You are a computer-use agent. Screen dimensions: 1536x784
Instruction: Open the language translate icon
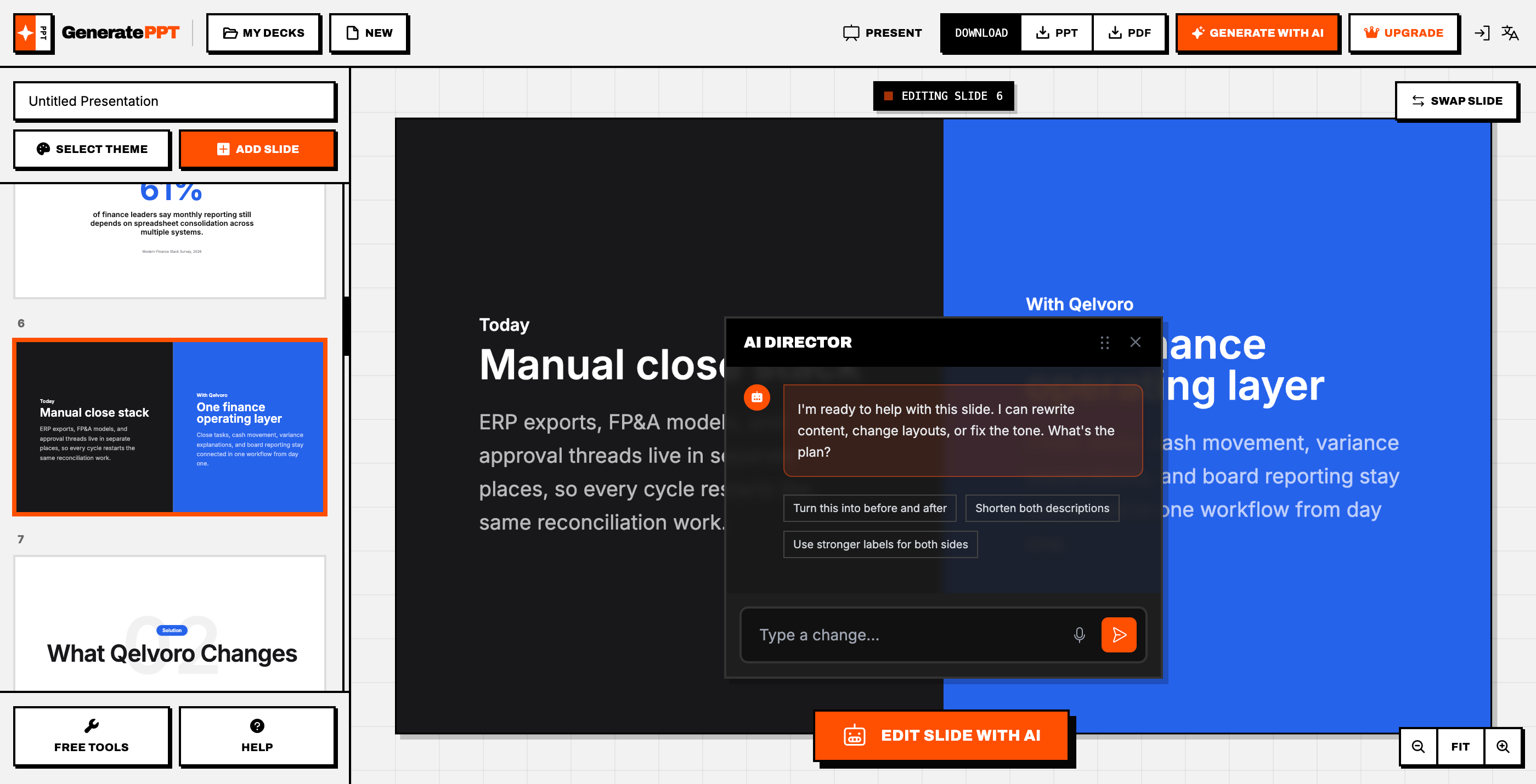[x=1509, y=33]
